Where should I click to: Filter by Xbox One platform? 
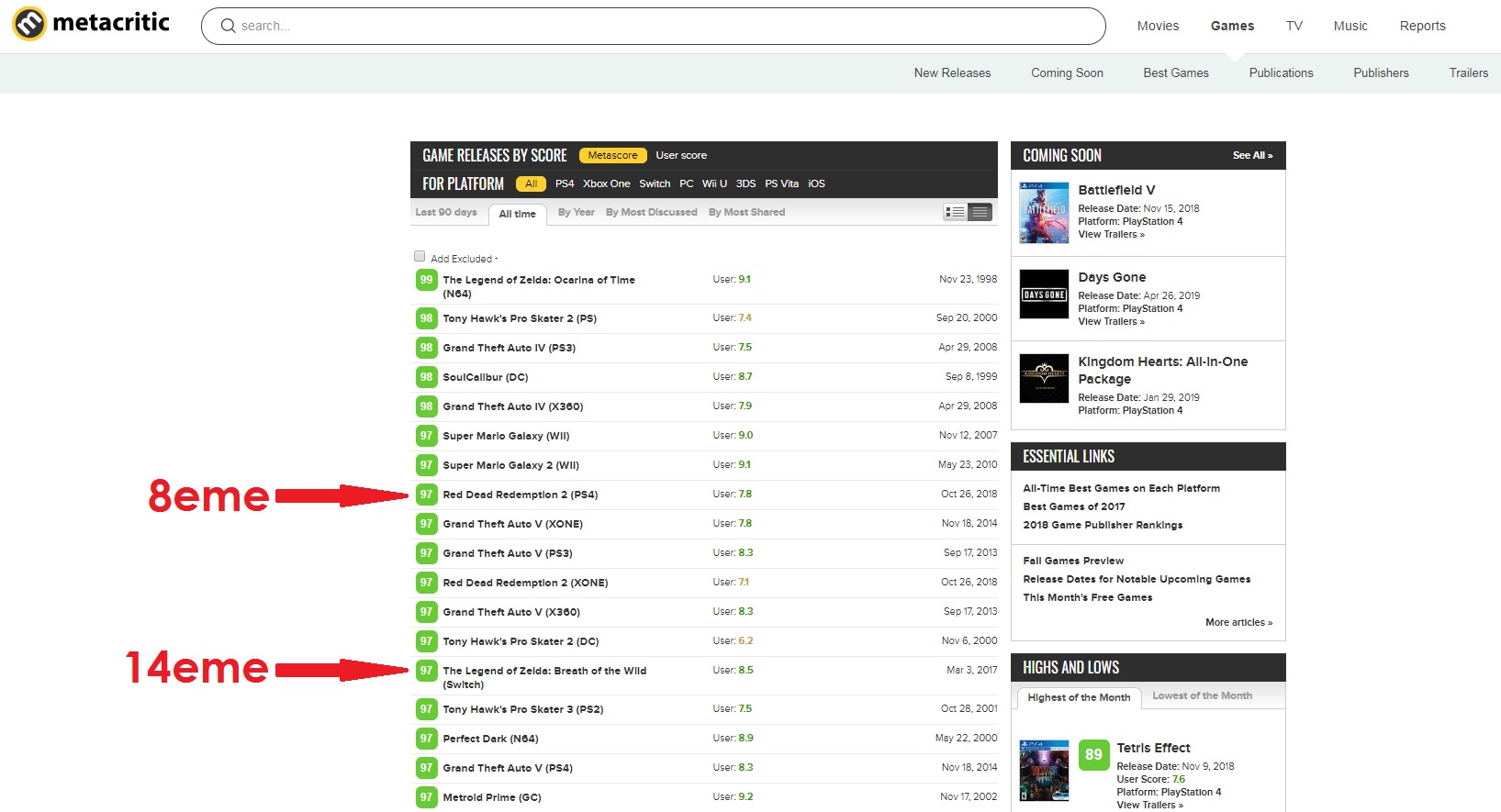tap(606, 184)
